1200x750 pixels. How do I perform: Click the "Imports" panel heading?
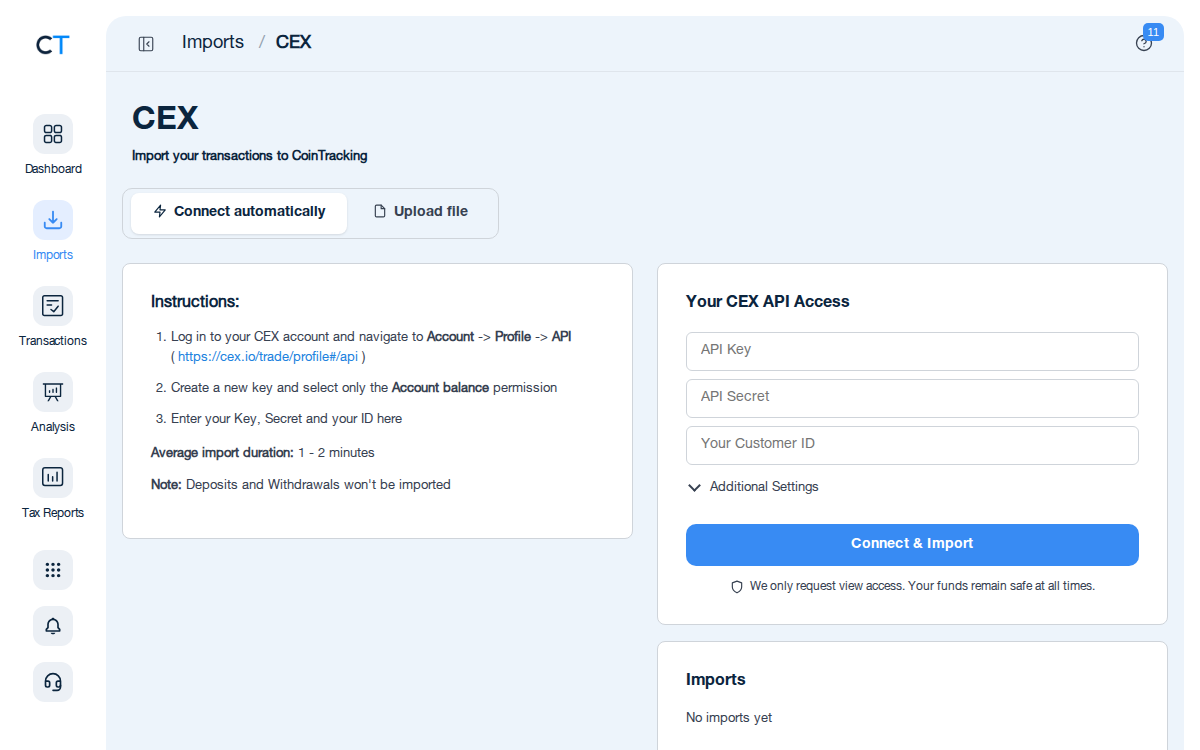[x=716, y=679]
